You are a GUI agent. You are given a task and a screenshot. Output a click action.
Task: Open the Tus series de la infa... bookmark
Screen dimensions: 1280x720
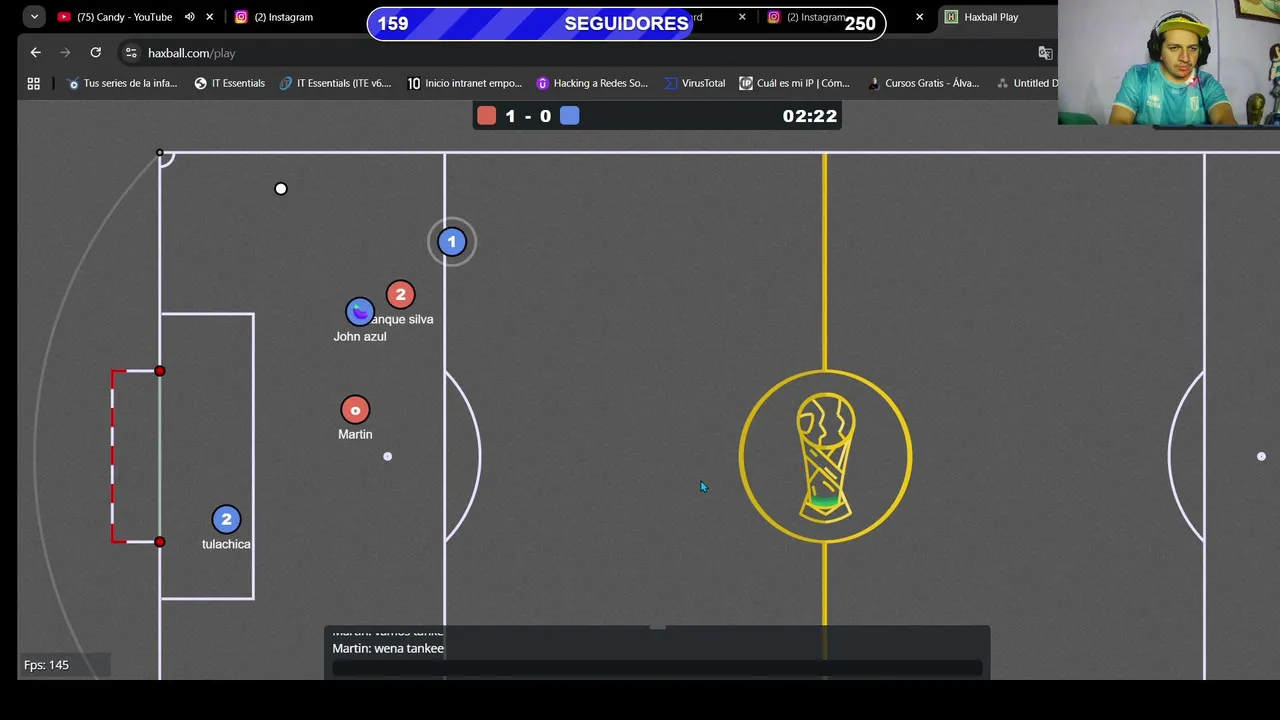coord(122,83)
